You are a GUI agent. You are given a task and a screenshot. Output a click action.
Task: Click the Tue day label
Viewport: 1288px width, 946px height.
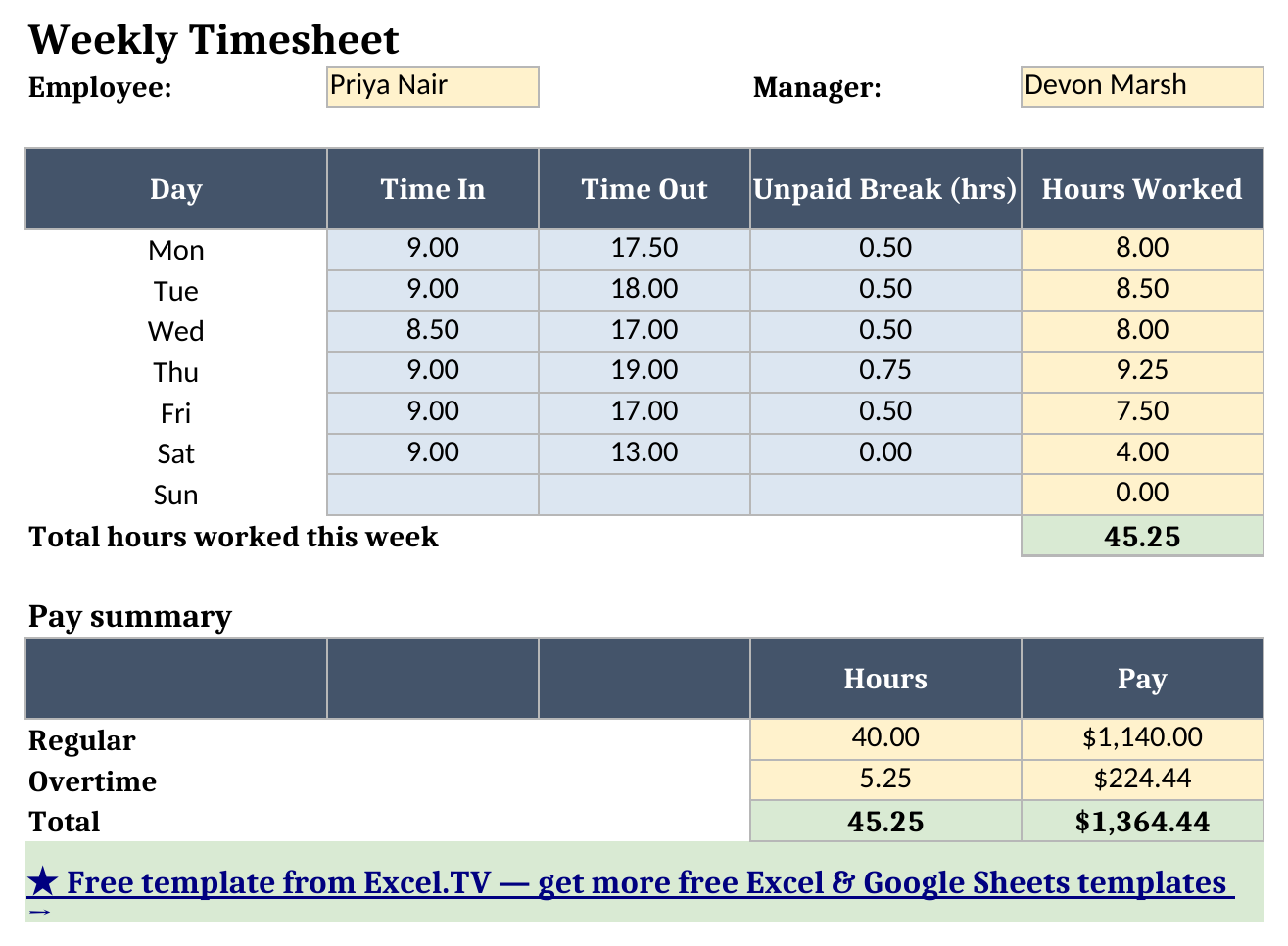tap(176, 292)
